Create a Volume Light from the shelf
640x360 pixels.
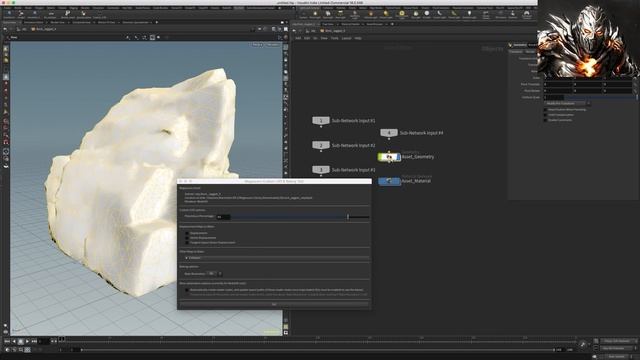point(371,14)
